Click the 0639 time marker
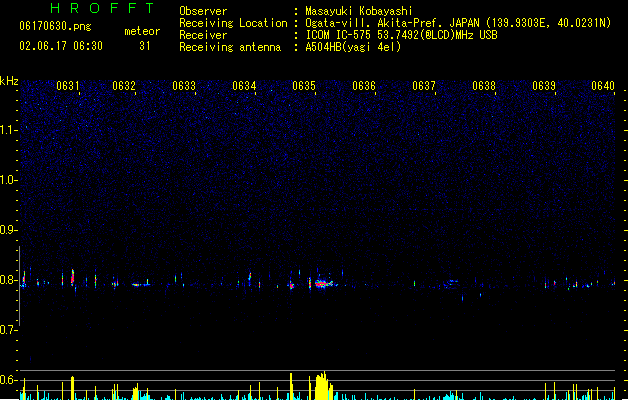Viewport: 629px width, 400px height. (x=544, y=86)
